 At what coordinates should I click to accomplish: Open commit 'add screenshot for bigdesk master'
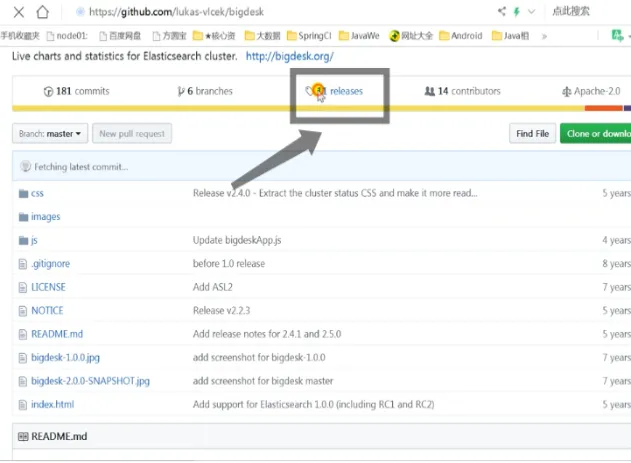click(263, 381)
